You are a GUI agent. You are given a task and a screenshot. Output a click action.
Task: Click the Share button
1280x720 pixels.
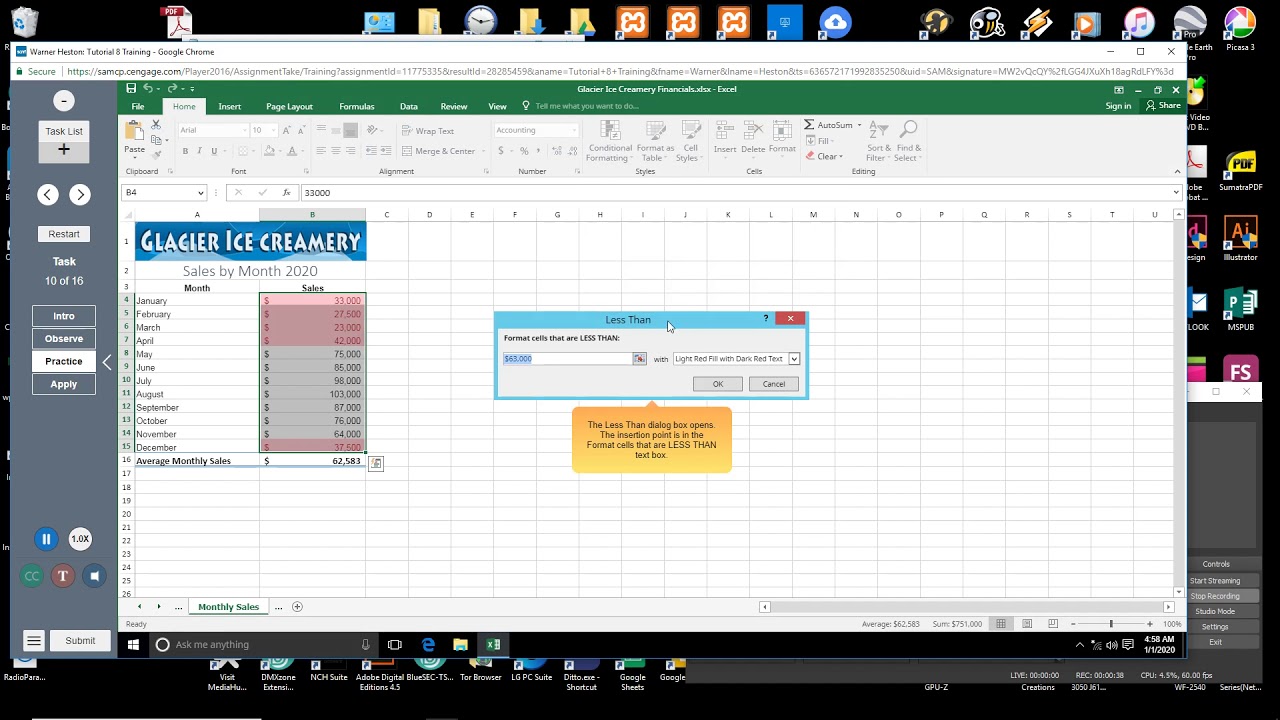[1164, 106]
